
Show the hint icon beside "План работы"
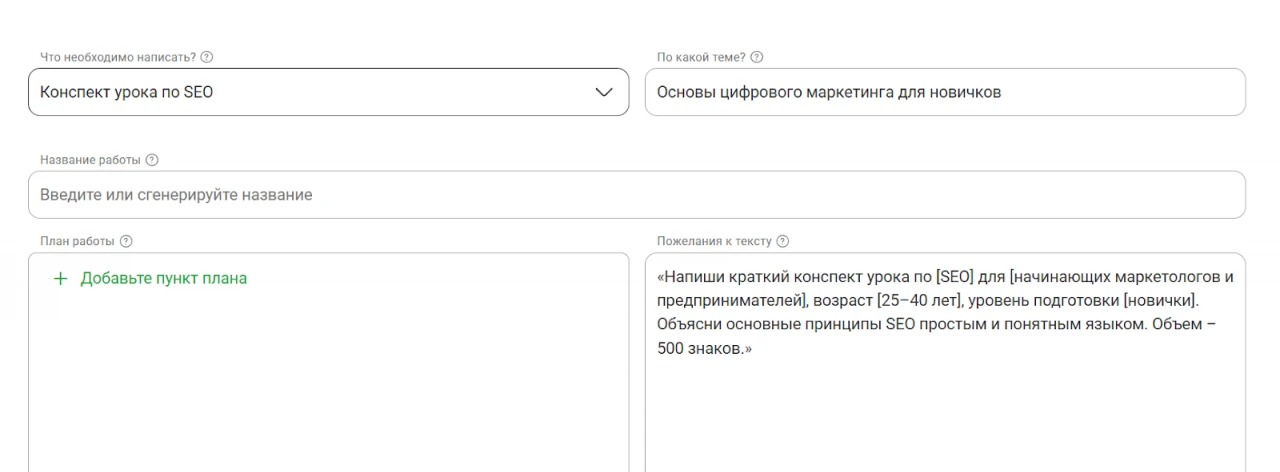(126, 241)
